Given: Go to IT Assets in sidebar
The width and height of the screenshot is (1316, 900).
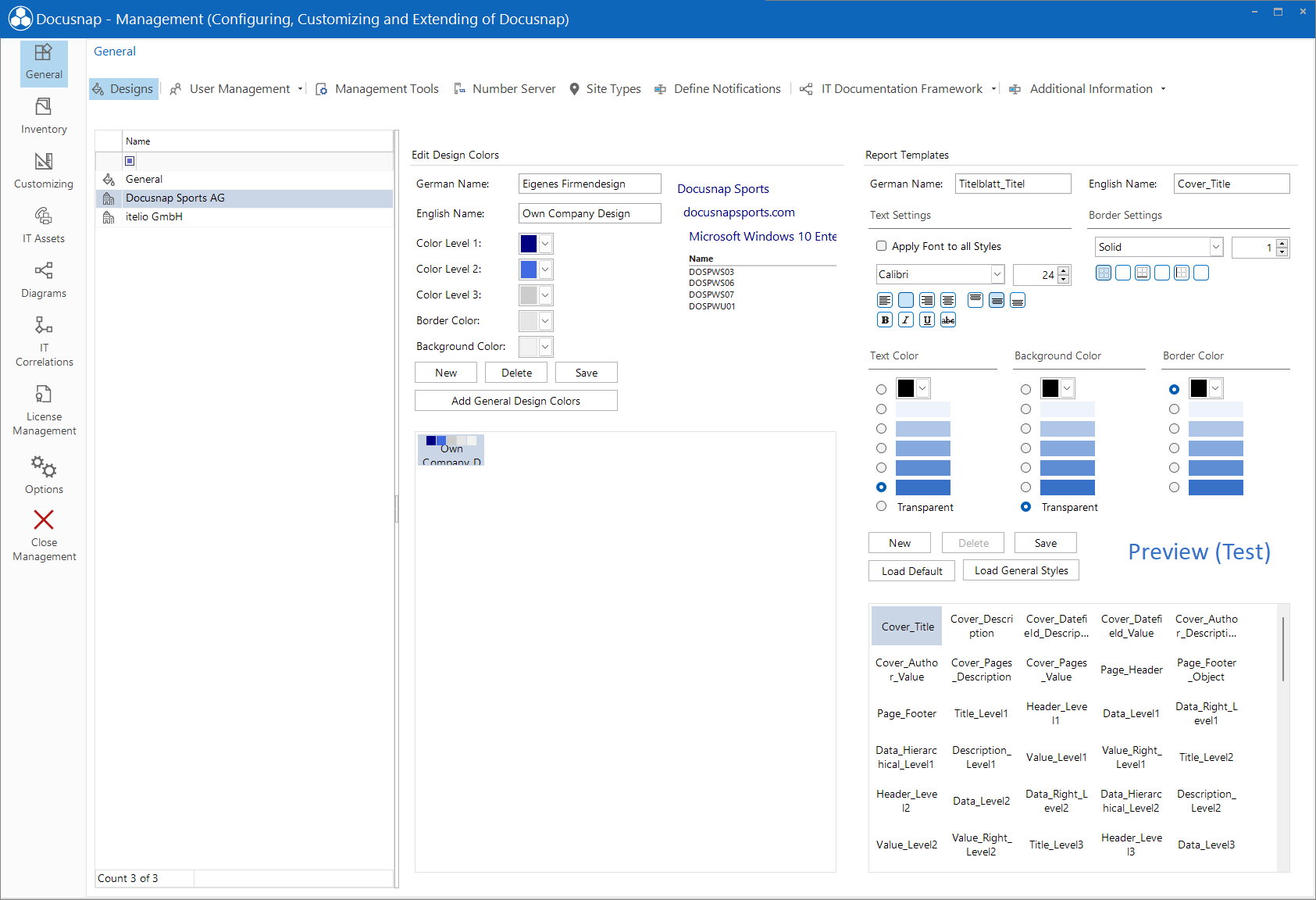Looking at the screenshot, I should click(x=44, y=226).
